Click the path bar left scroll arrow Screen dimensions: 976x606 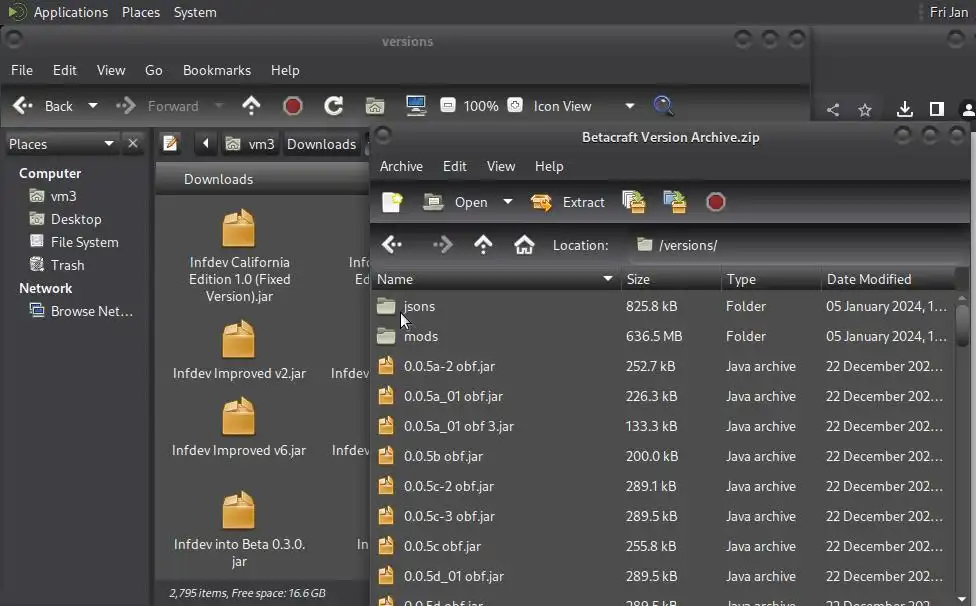click(x=205, y=144)
